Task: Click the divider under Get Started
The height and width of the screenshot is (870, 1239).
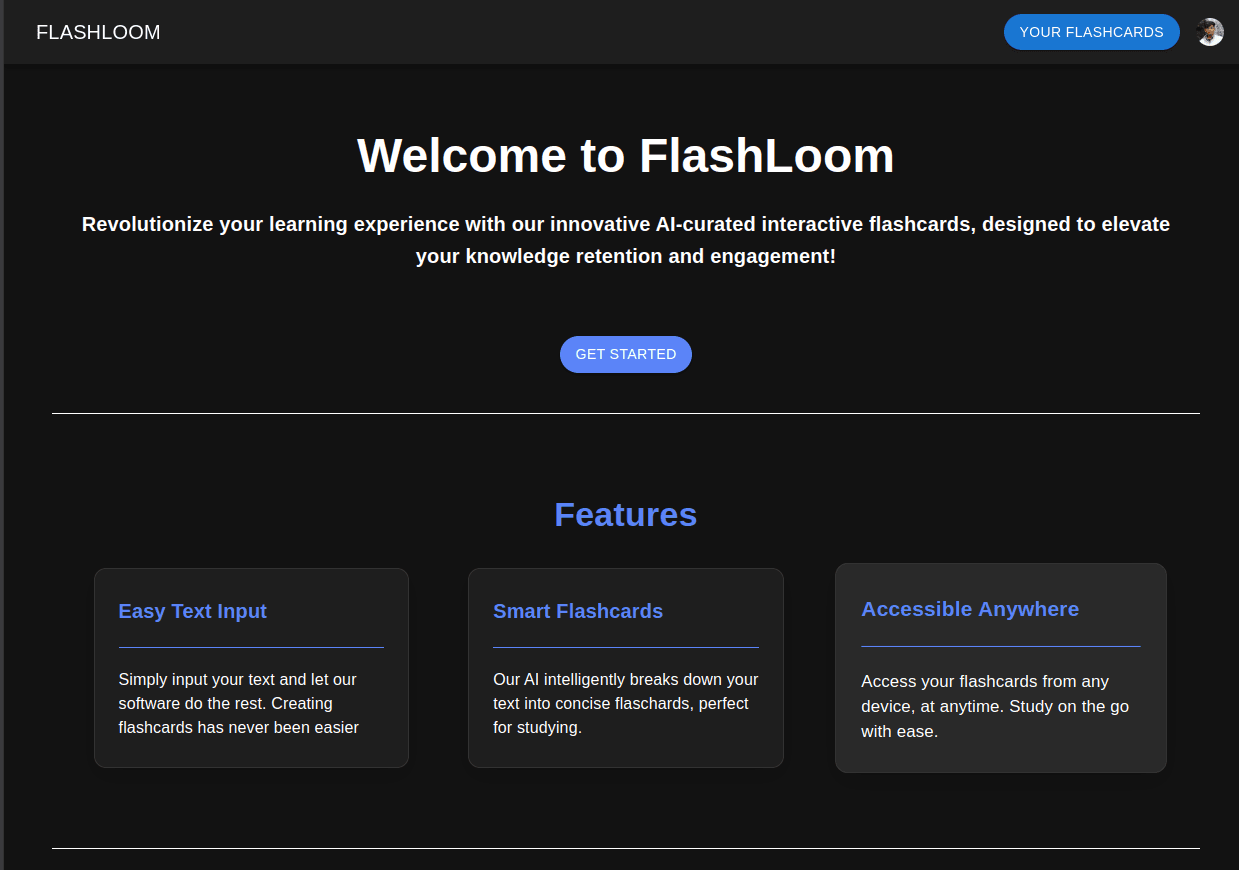Action: coord(626,413)
